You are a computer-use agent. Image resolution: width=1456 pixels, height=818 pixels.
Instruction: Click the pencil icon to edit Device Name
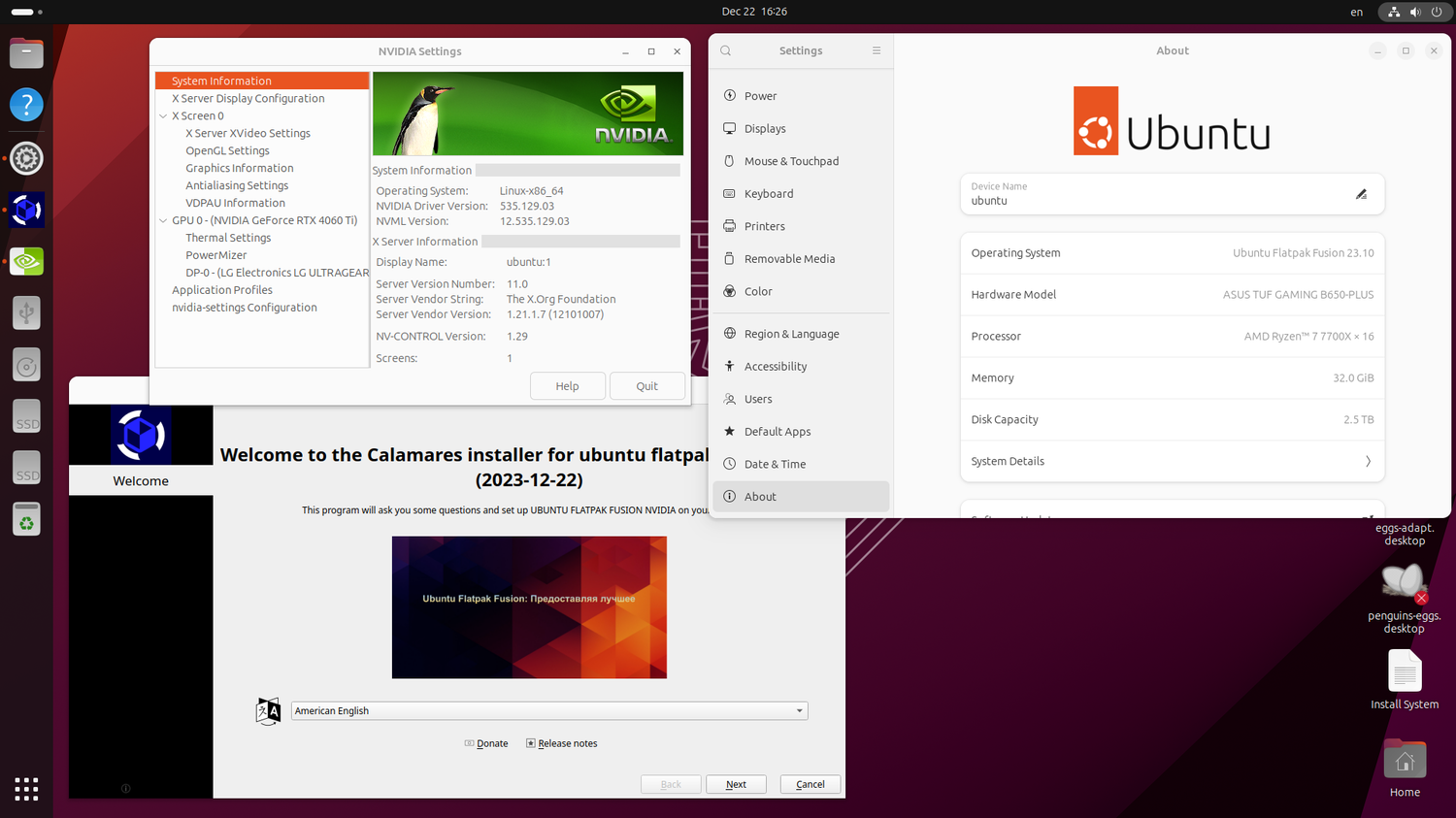(x=1361, y=194)
